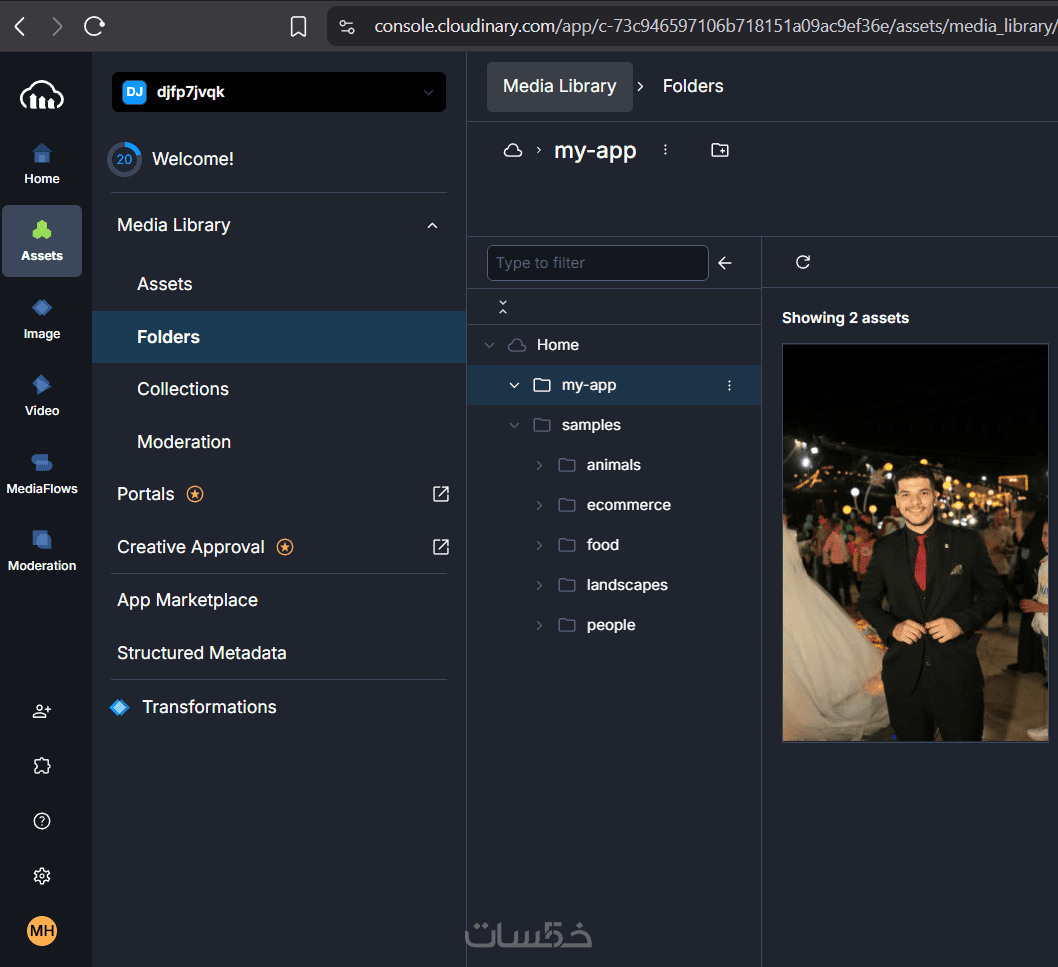This screenshot has width=1058, height=967.
Task: Select Folders in the Media Library menu
Action: coord(279,337)
